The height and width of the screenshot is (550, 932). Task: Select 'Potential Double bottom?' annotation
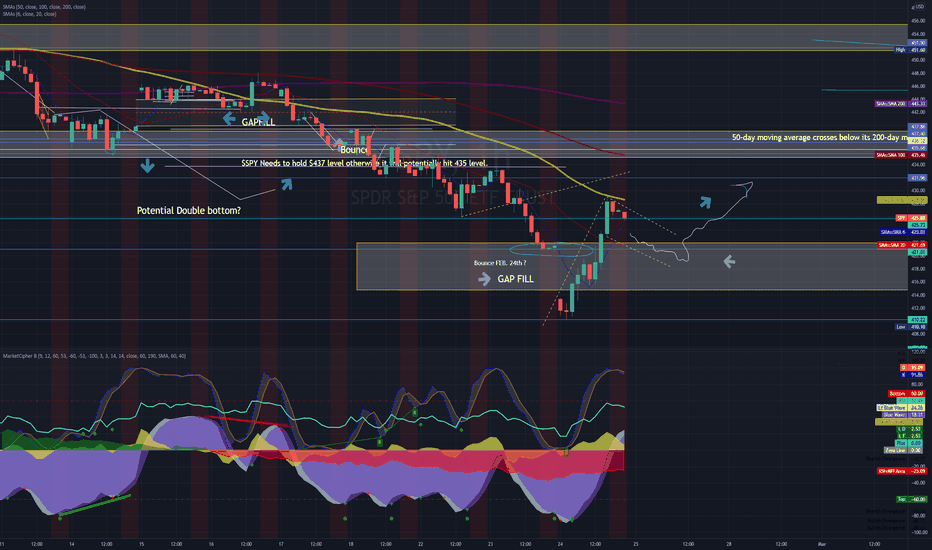[x=188, y=210]
